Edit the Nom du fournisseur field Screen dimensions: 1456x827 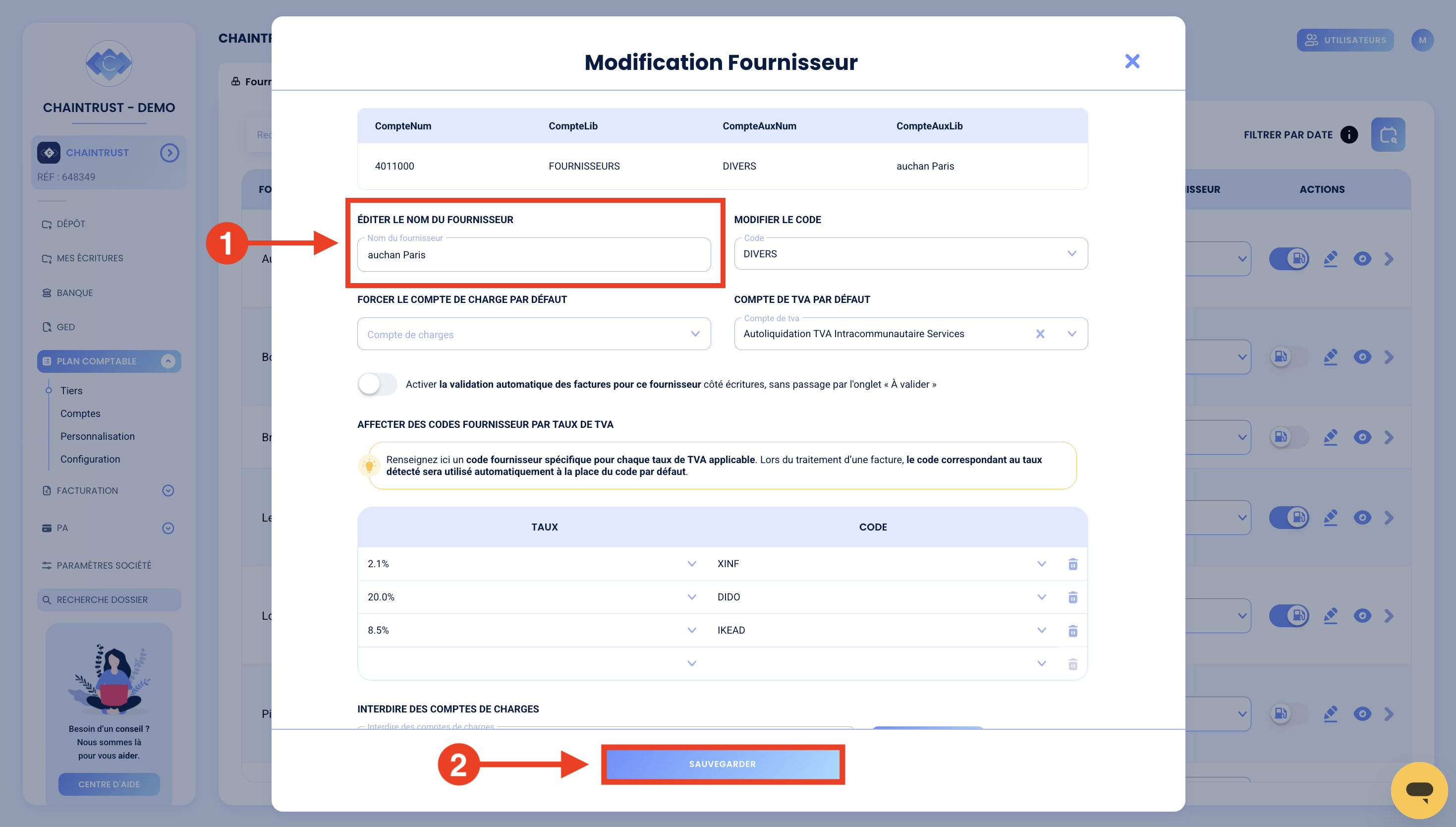coord(534,254)
